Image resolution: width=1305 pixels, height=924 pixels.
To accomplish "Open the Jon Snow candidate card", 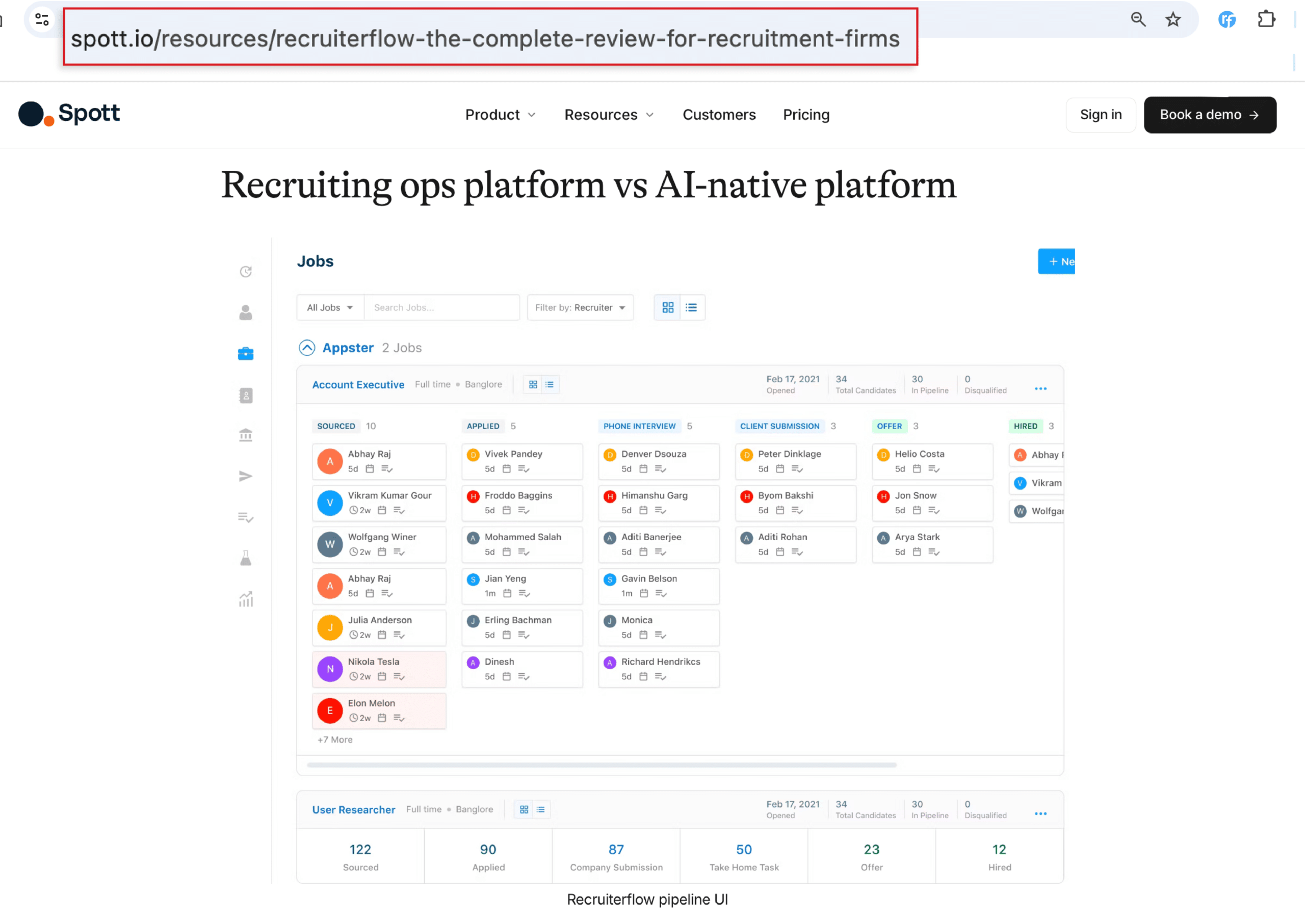I will (932, 503).
